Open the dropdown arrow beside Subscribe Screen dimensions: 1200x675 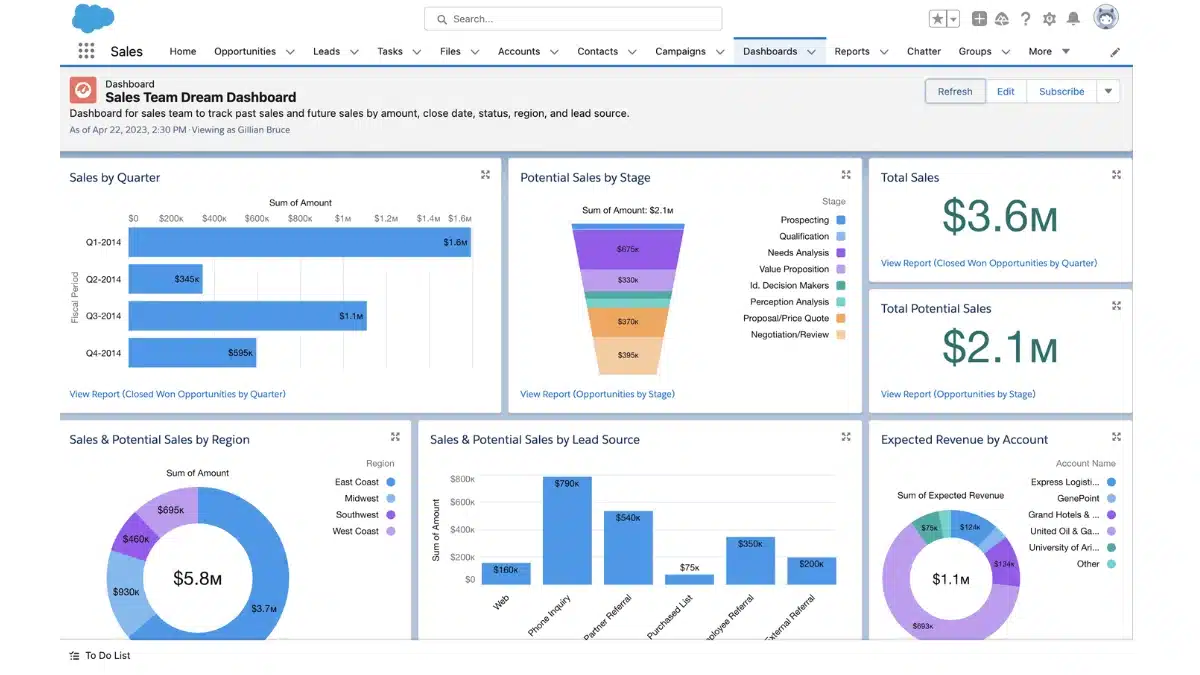[x=1107, y=91]
